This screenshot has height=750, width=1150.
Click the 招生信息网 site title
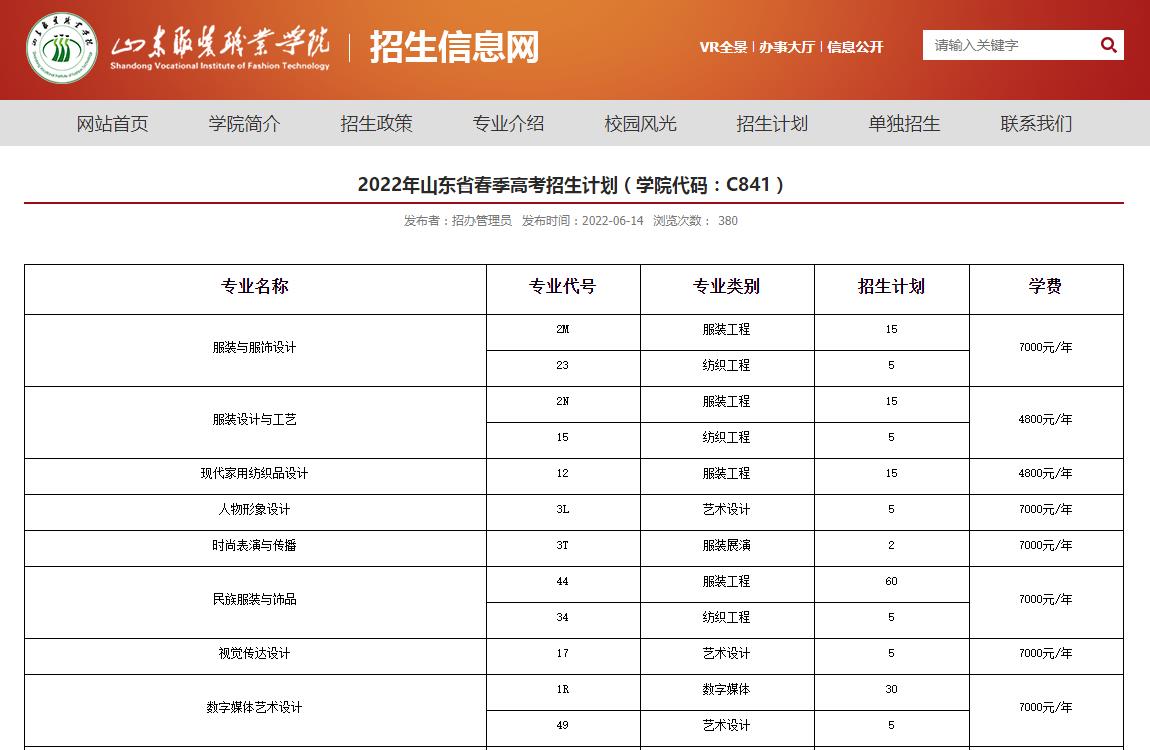454,47
